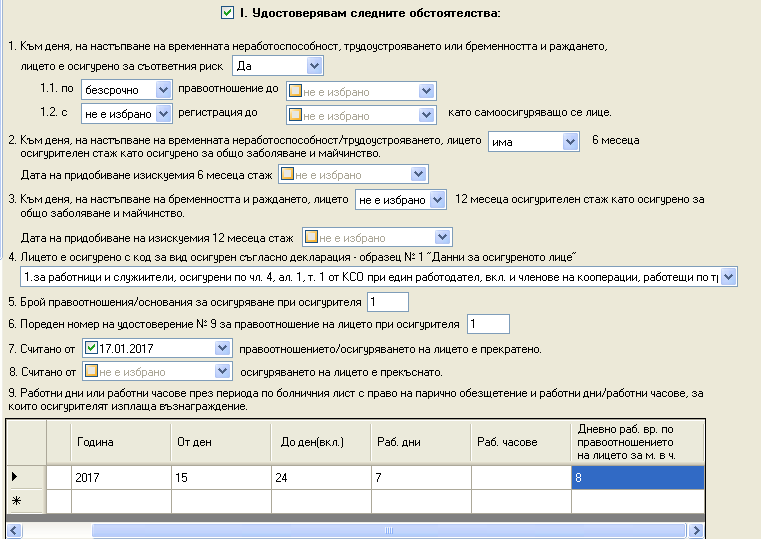Click the 'Раб. часове' empty cell in first row
761x539 pixels.
(x=520, y=477)
